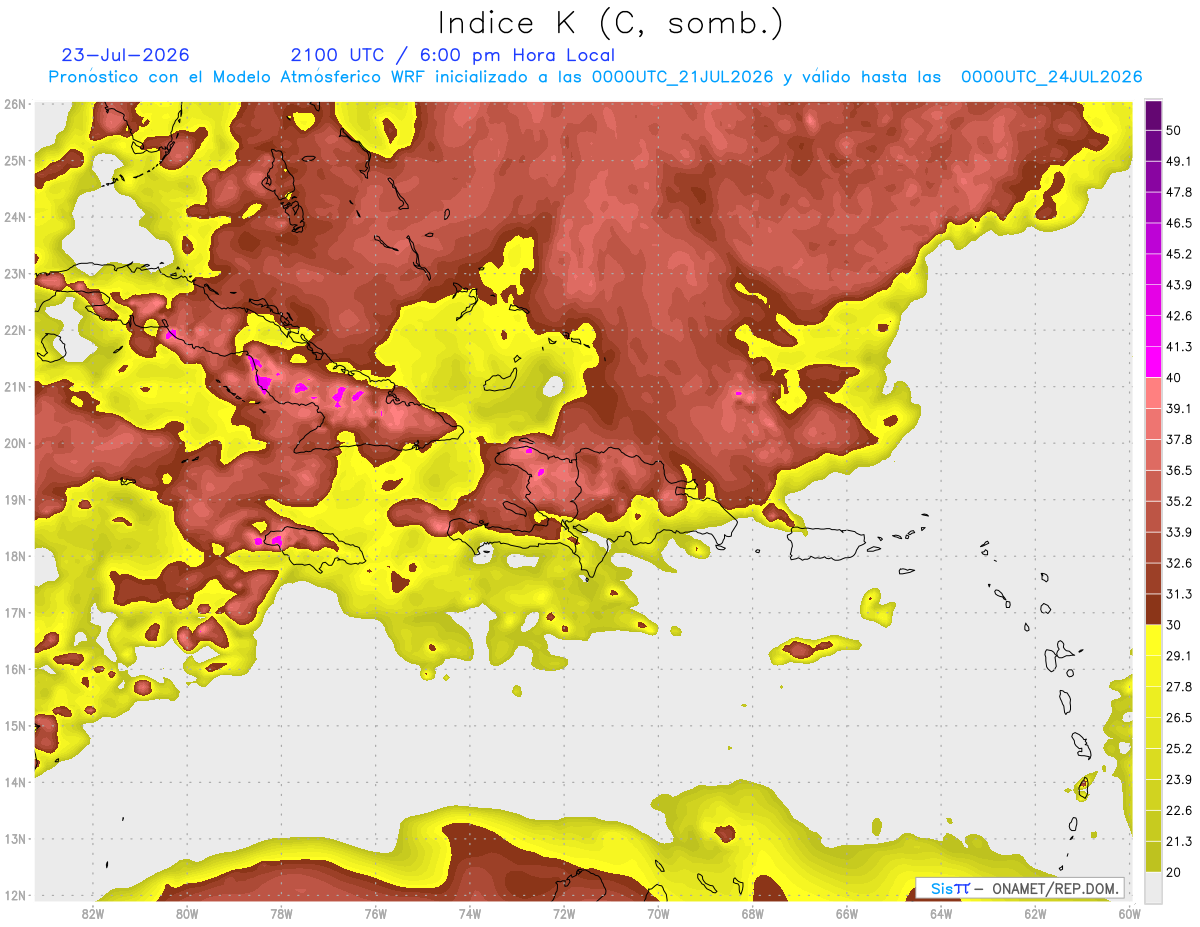Click the legend value '20'
The image size is (1200, 927).
pyautogui.click(x=1175, y=871)
